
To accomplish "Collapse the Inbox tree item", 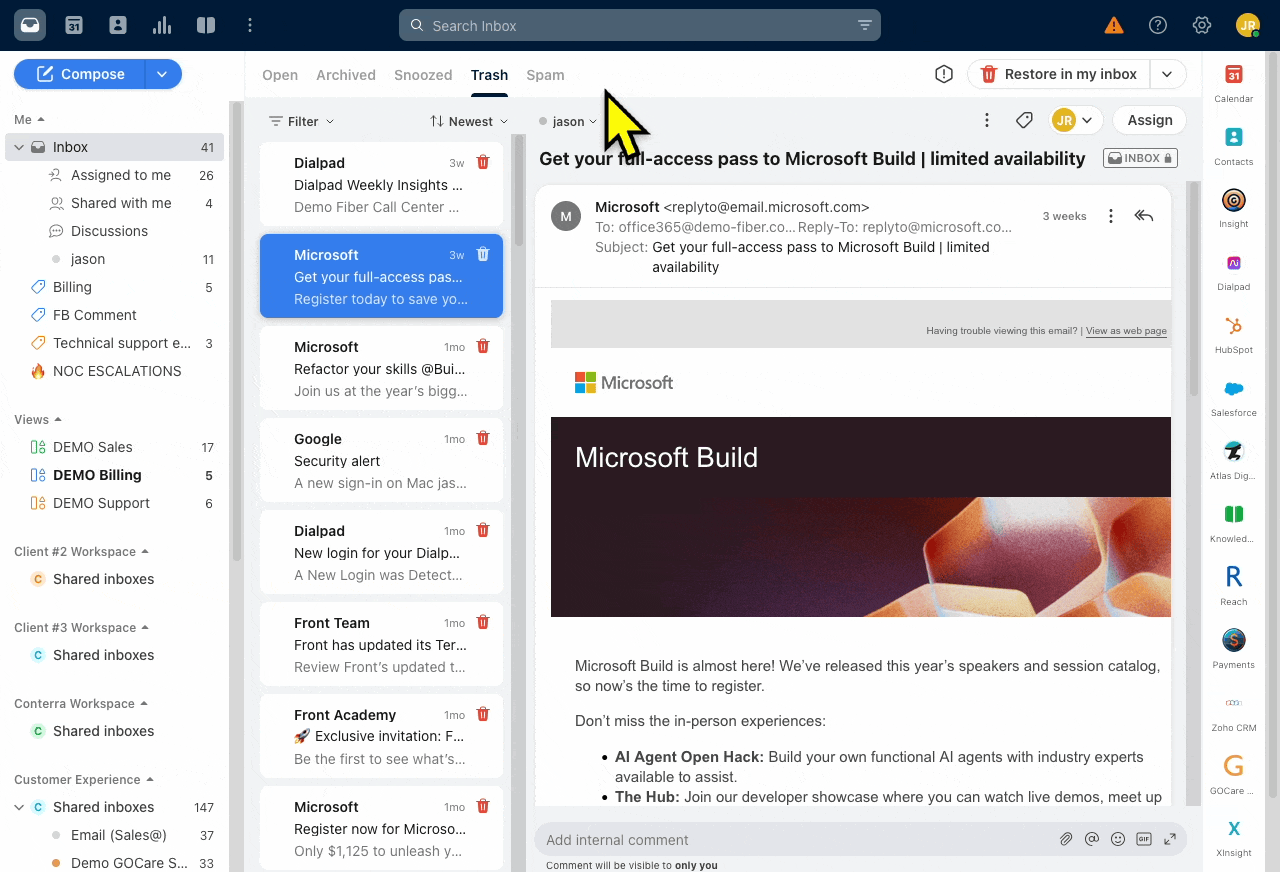I will [19, 147].
